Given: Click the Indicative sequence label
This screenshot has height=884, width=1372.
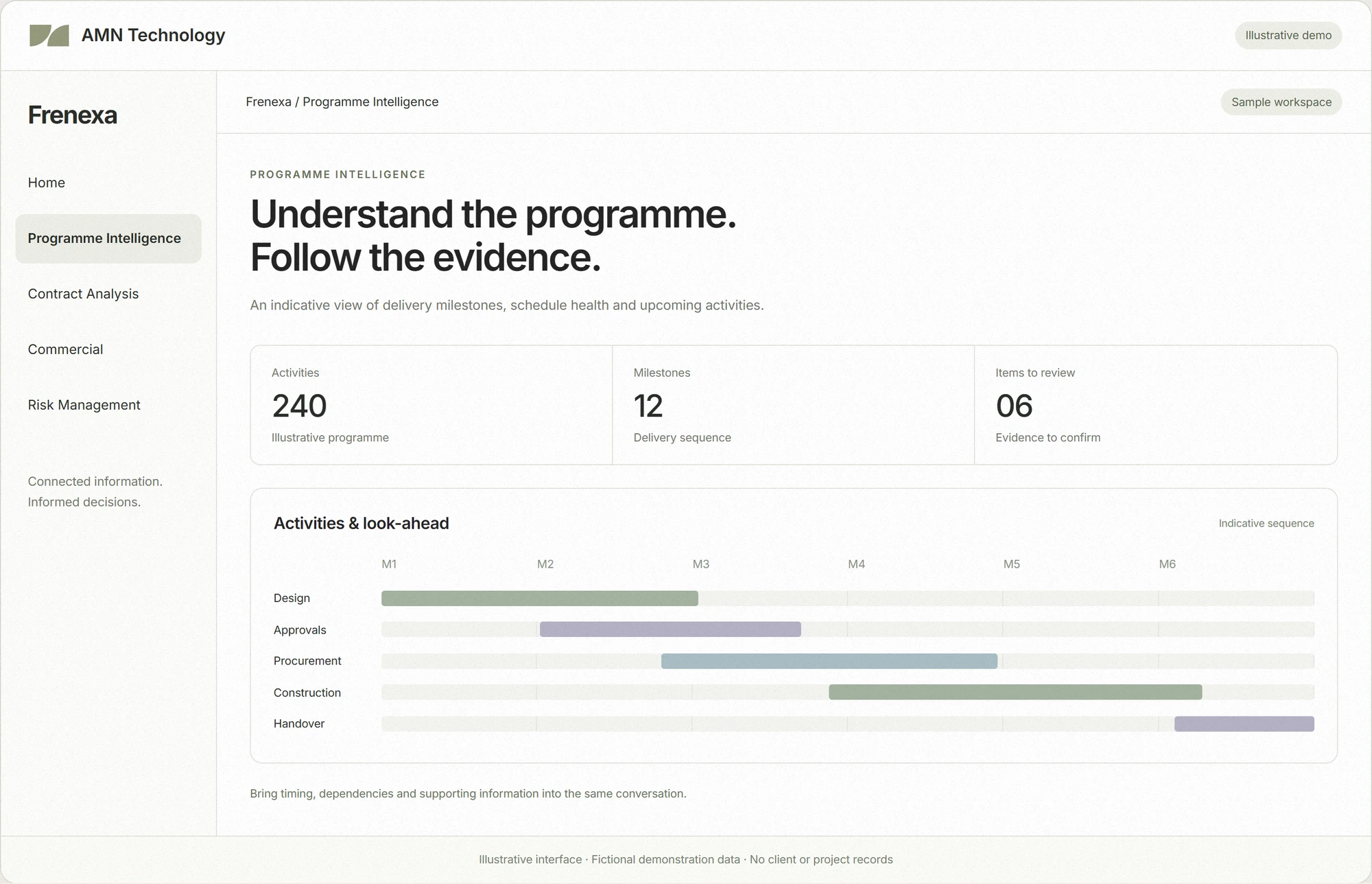Looking at the screenshot, I should coord(1266,523).
